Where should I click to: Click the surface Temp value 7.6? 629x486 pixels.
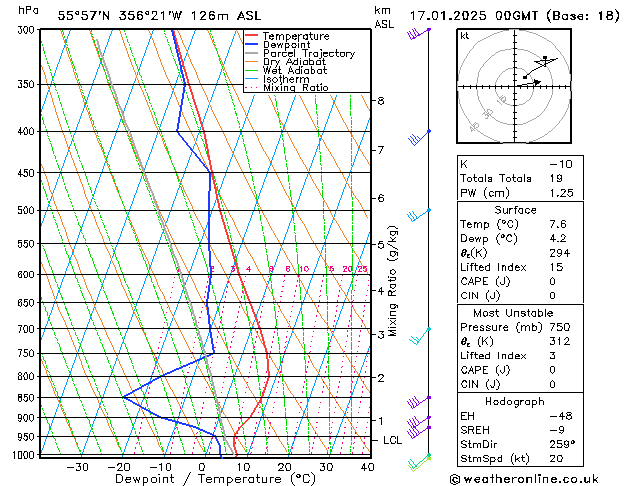pyautogui.click(x=558, y=224)
